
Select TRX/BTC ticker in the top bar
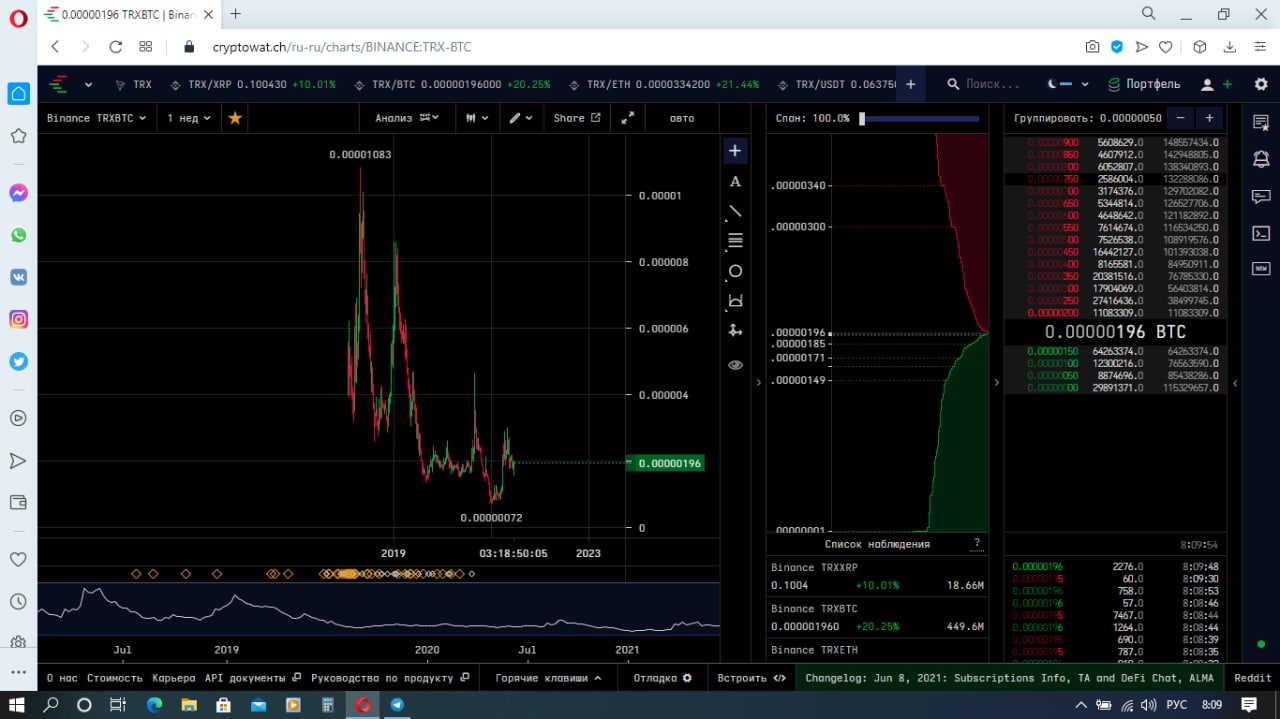tap(452, 85)
